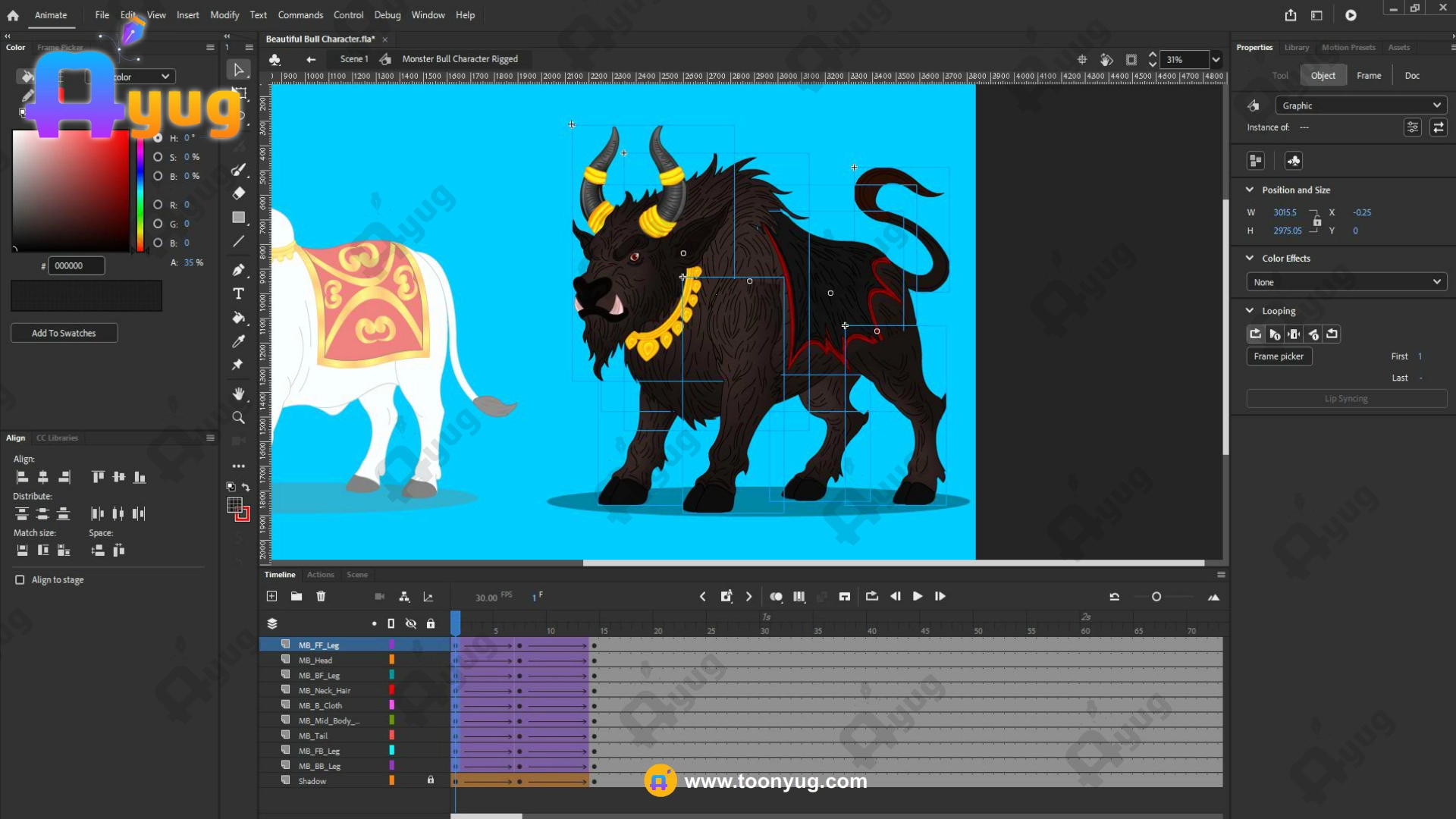Select the MB_Neck_Hair layer
The image size is (1456, 819).
point(325,691)
